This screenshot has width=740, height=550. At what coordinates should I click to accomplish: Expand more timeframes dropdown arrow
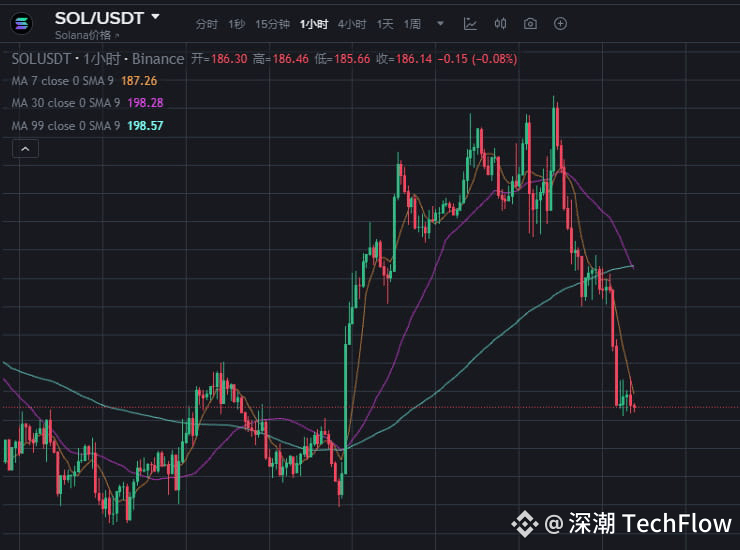(440, 23)
